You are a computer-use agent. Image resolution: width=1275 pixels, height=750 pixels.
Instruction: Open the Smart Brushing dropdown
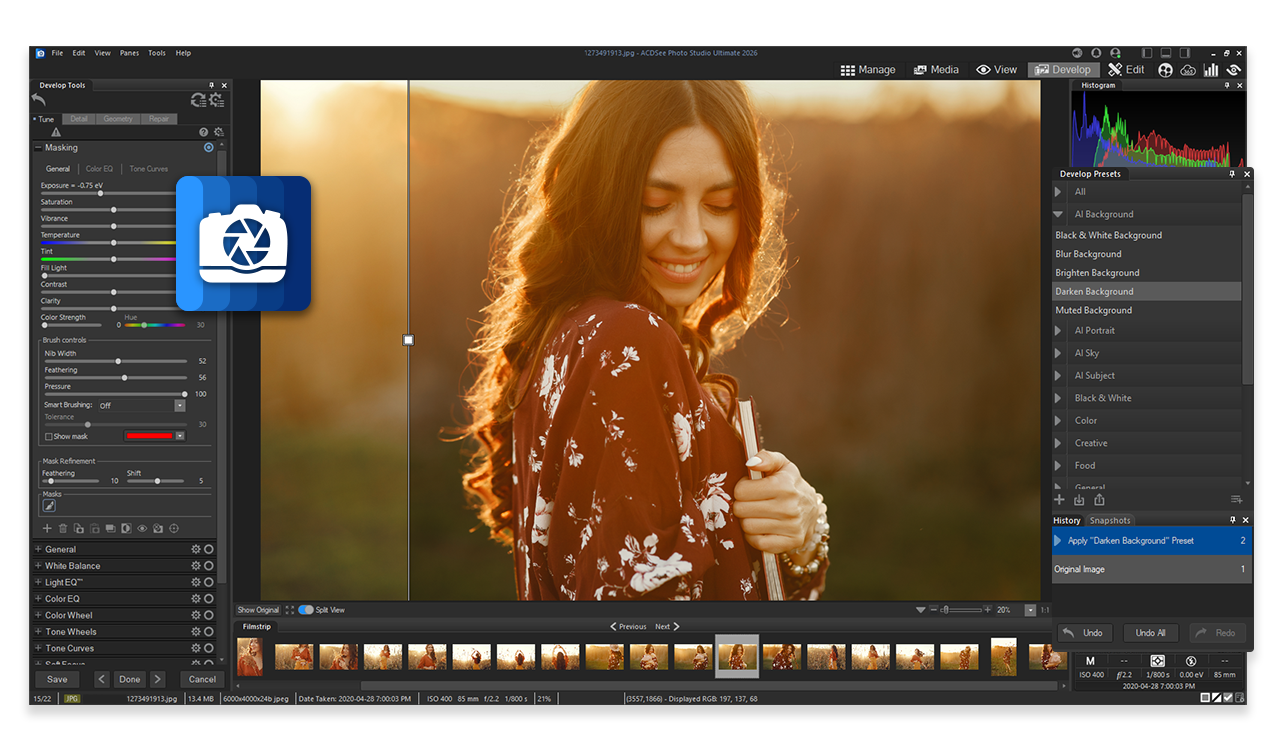point(180,406)
